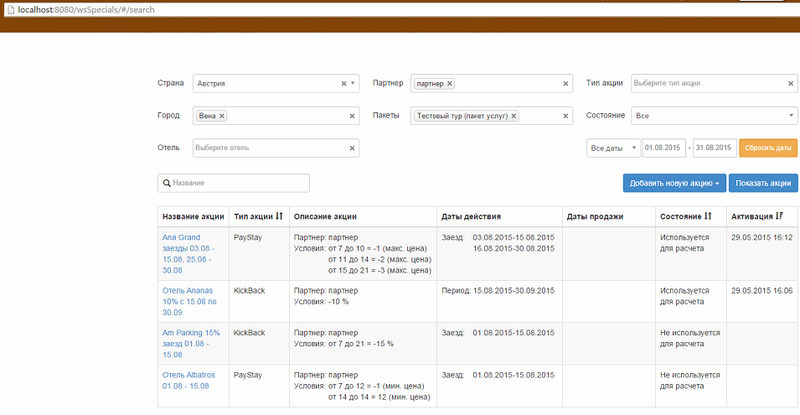Click the start date field 01.08.2015
The width and height of the screenshot is (800, 415).
click(x=664, y=148)
